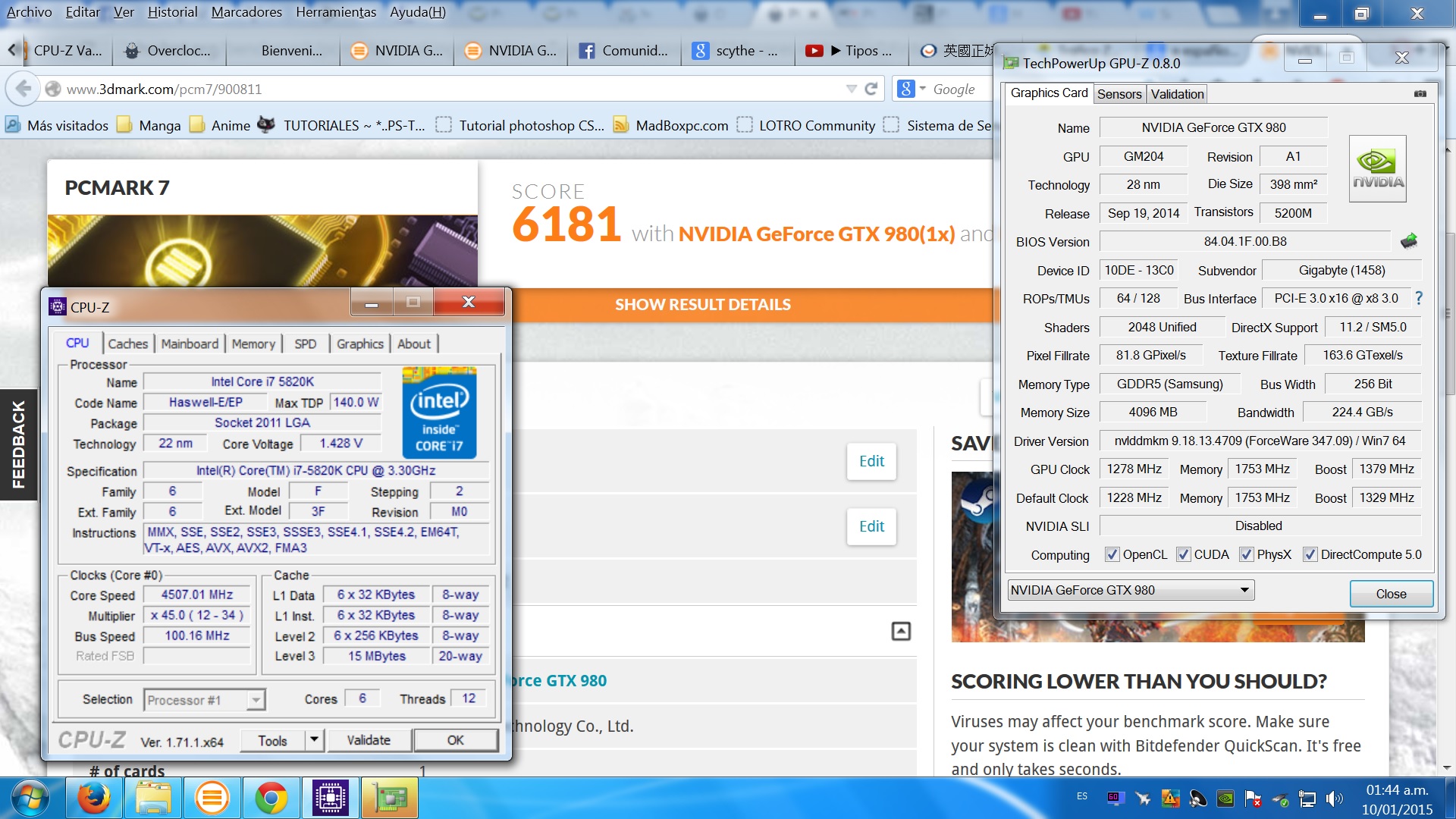Click the clock and date in taskbar

1397,799
